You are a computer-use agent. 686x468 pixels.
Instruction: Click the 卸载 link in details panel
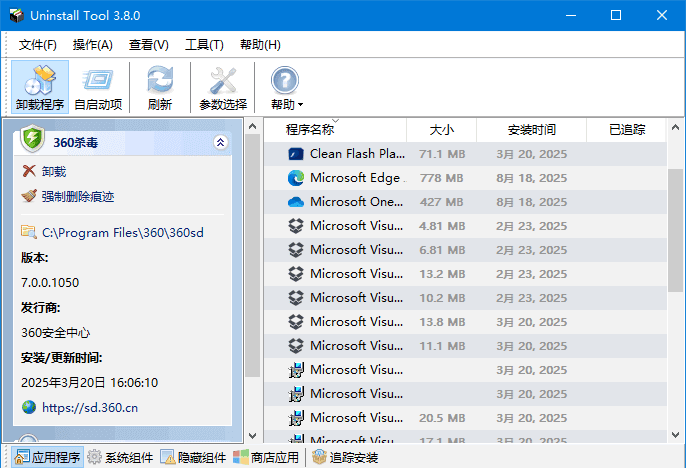[54, 171]
